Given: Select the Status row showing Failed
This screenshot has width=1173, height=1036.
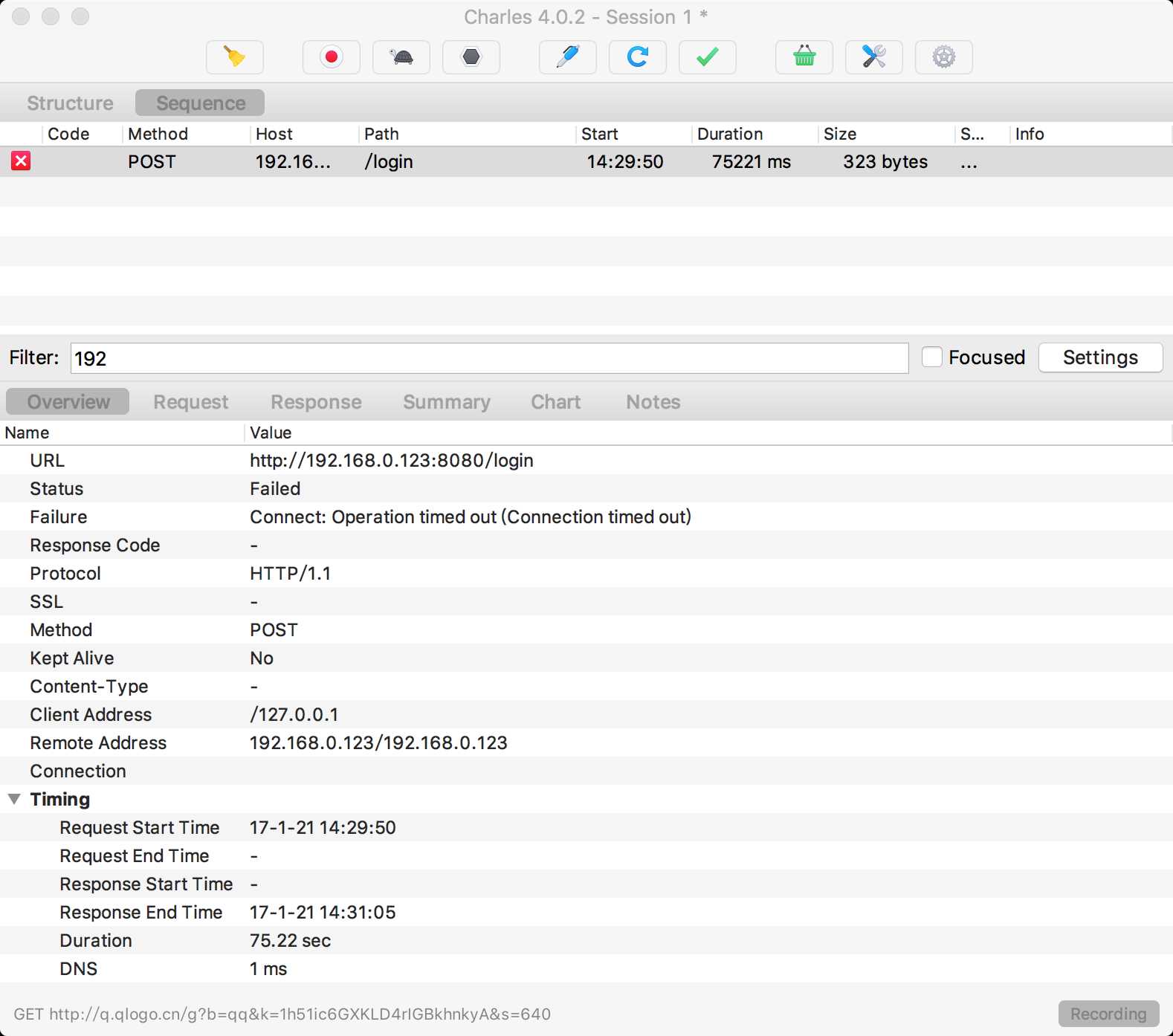Looking at the screenshot, I should (x=586, y=488).
